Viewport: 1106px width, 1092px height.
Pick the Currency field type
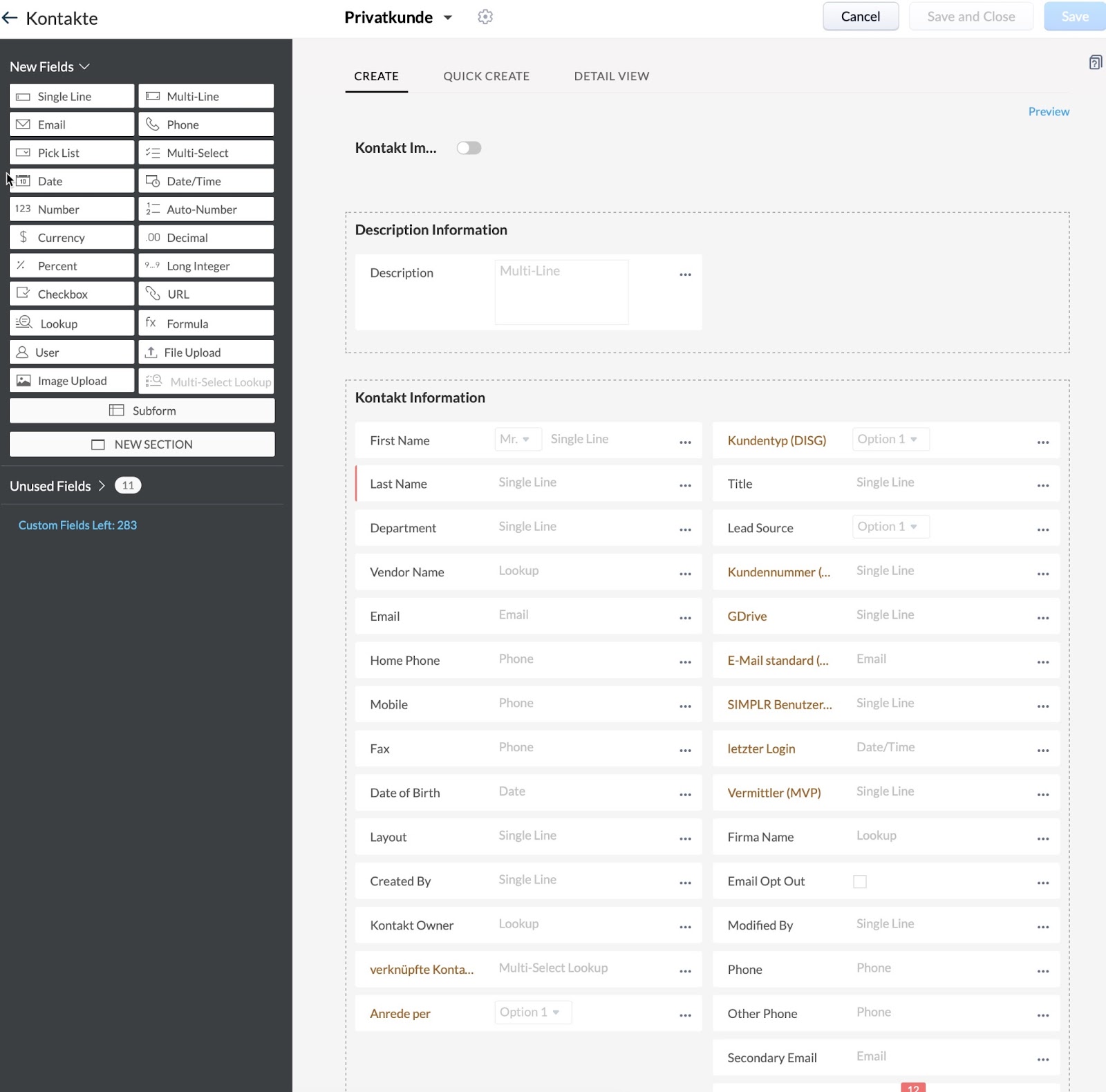pyautogui.click(x=72, y=238)
